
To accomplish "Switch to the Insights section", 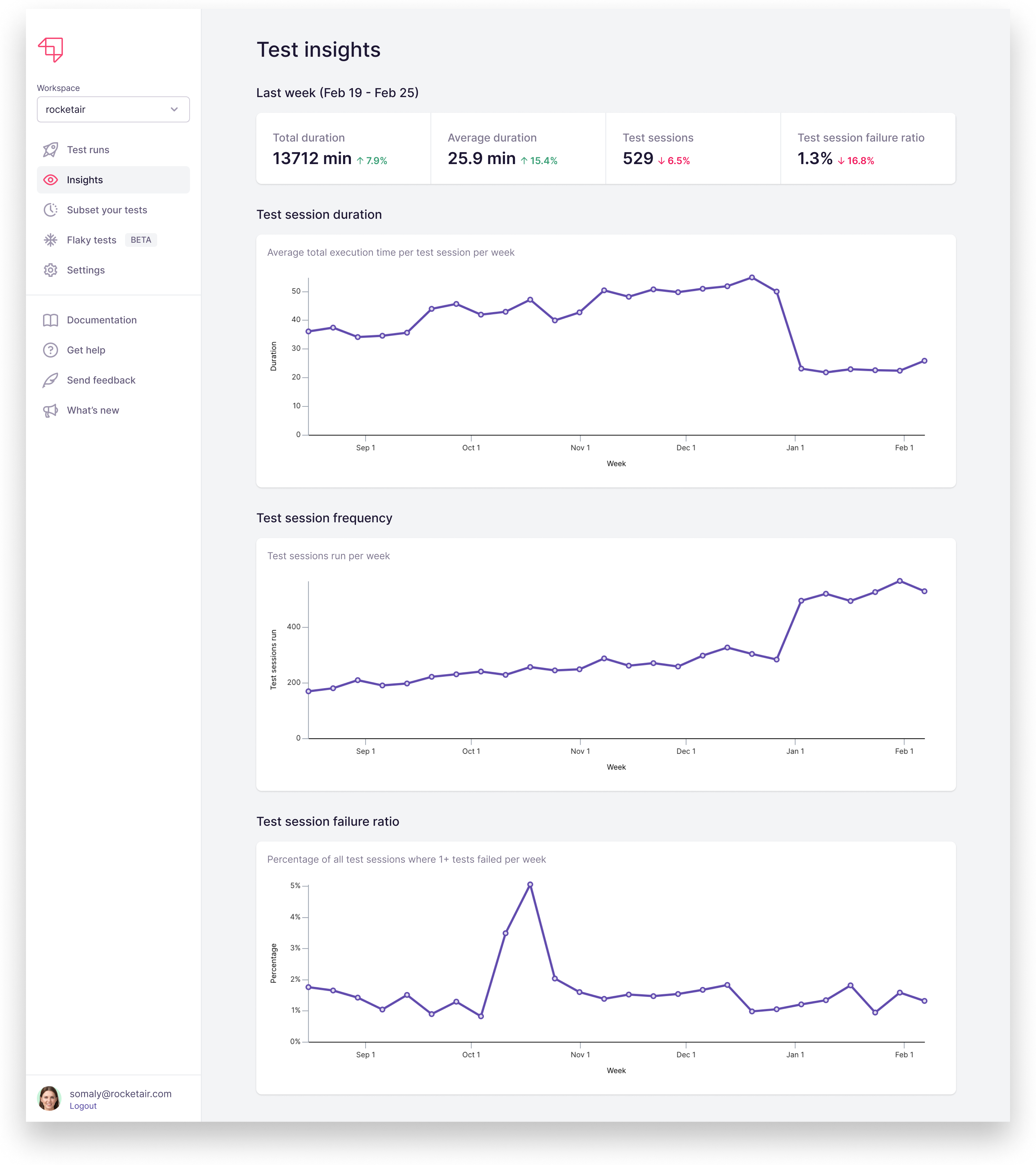I will [x=84, y=179].
